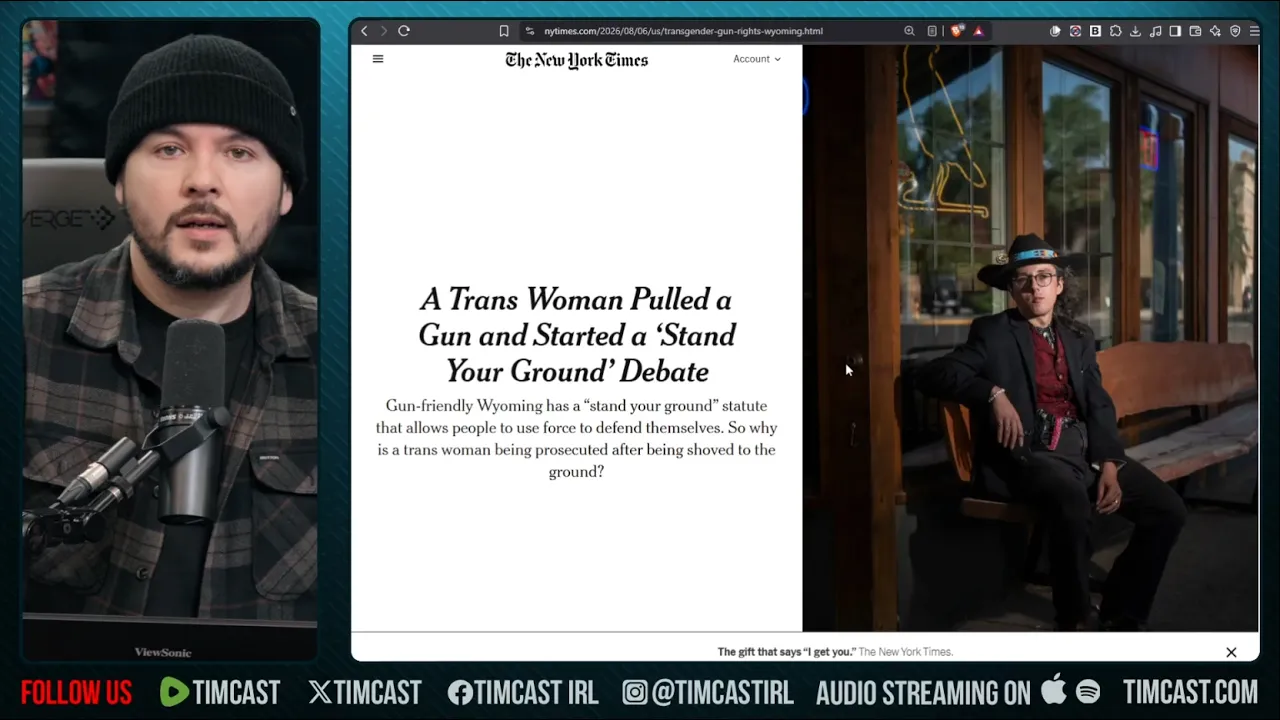
Task: Click 'The gift that says I get you' banner
Action: [835, 652]
